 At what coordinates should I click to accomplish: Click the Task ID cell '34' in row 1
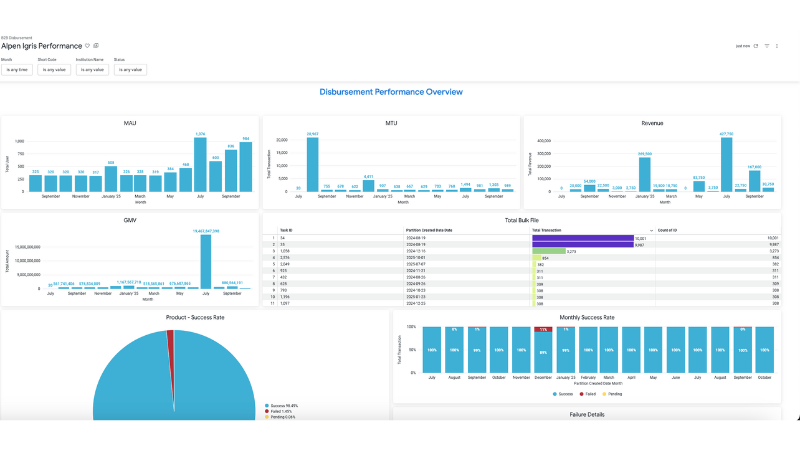tap(282, 238)
